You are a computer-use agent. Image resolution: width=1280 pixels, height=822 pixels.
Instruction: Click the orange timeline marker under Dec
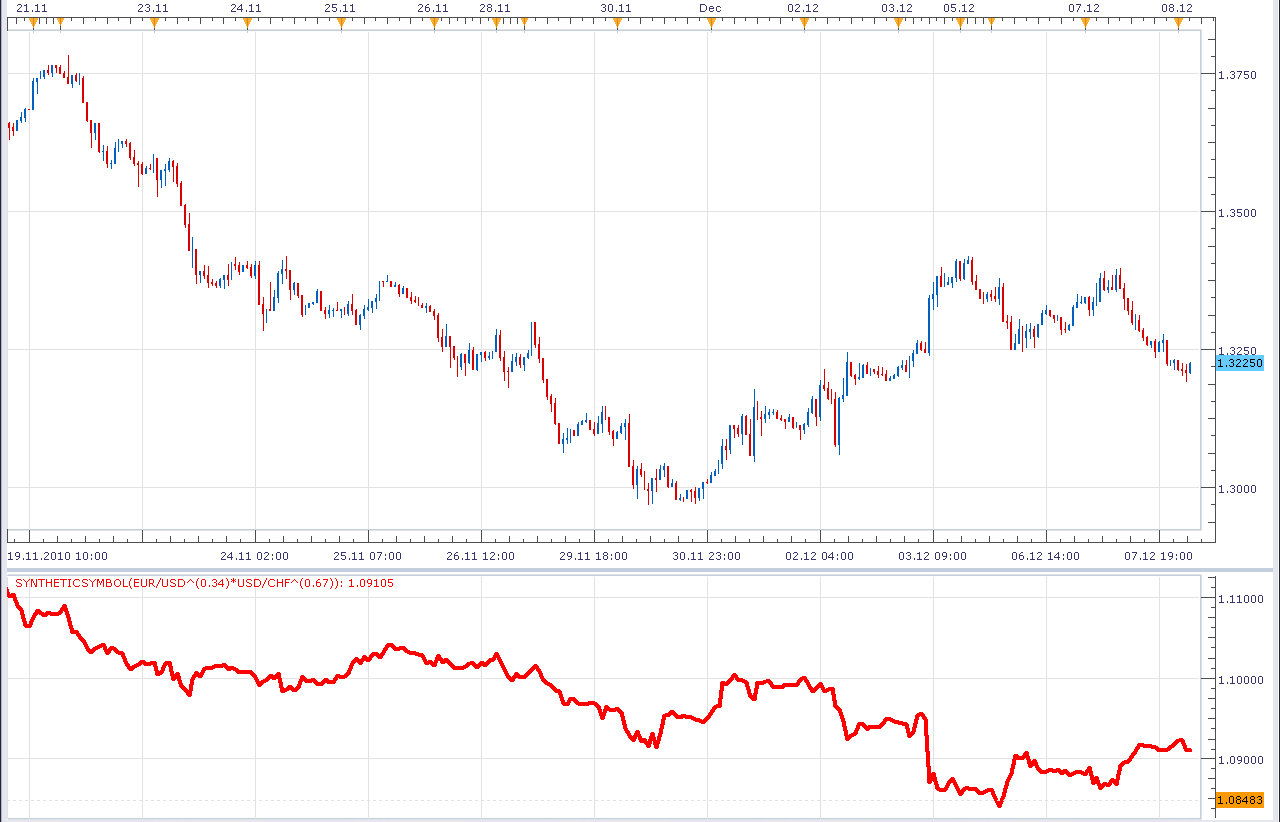click(711, 21)
